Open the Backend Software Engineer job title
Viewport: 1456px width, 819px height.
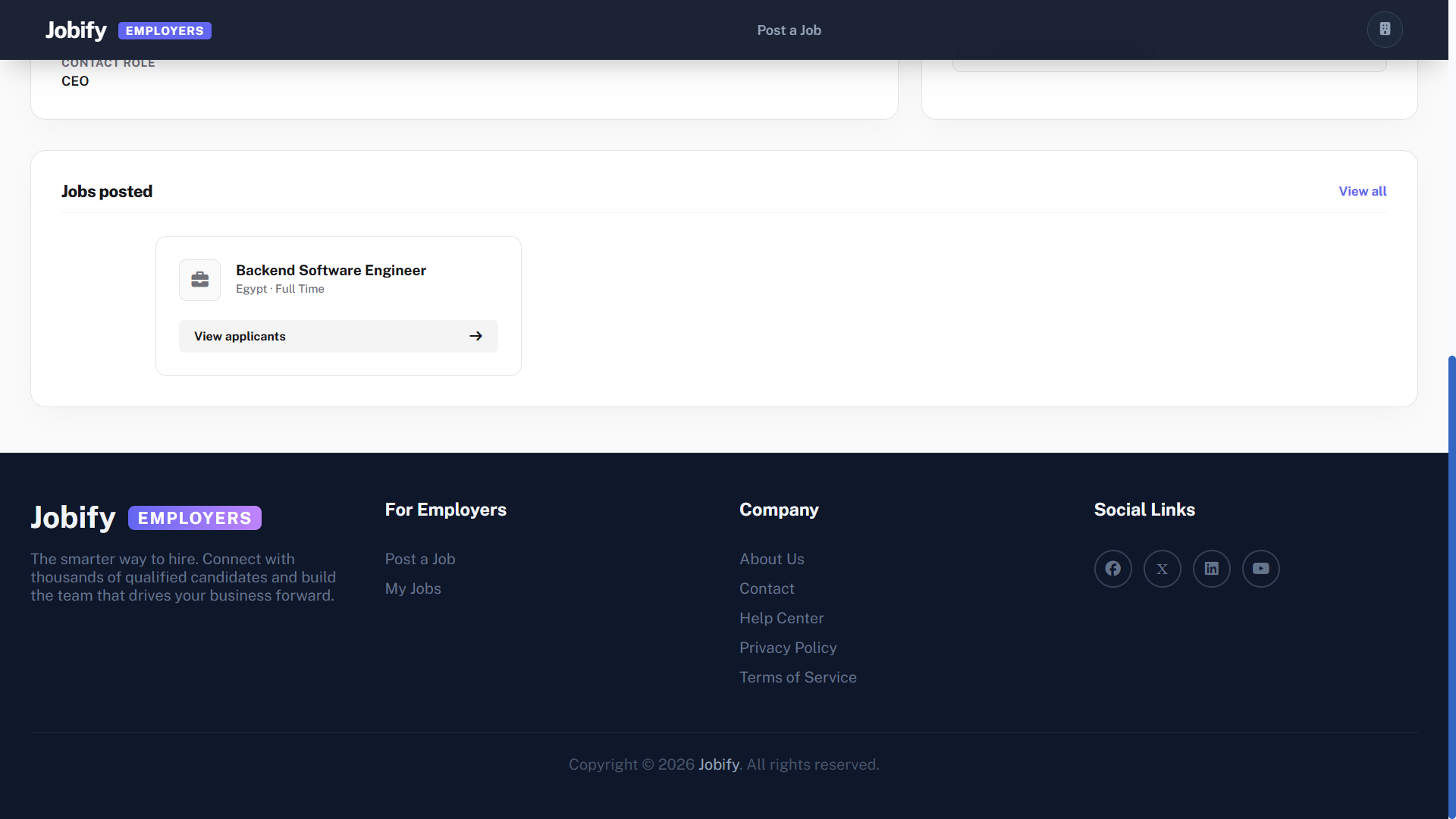coord(331,270)
